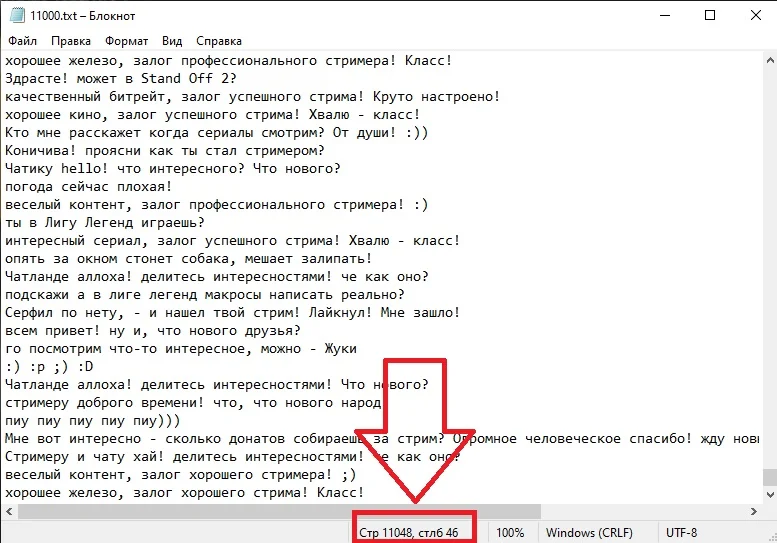The image size is (777, 543).
Task: Click the horizontal scrollbar left arrow
Action: click(x=9, y=511)
